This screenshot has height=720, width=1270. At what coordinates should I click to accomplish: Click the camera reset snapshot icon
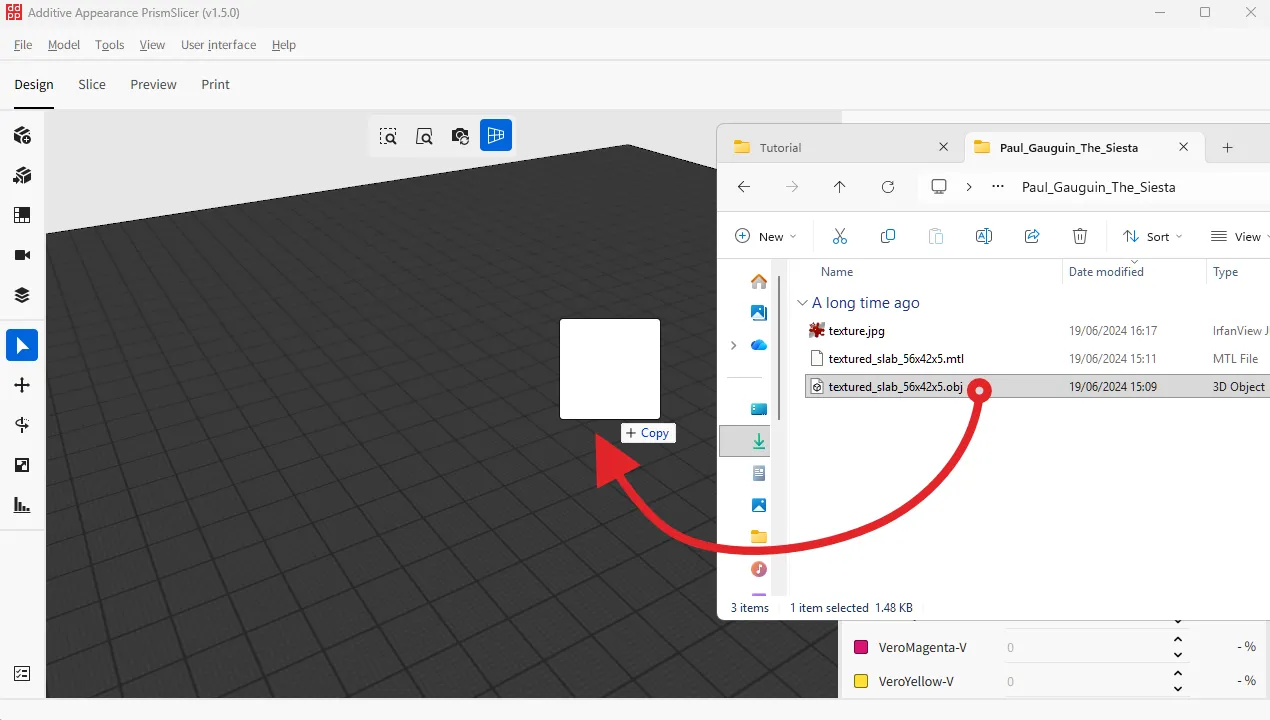point(460,135)
